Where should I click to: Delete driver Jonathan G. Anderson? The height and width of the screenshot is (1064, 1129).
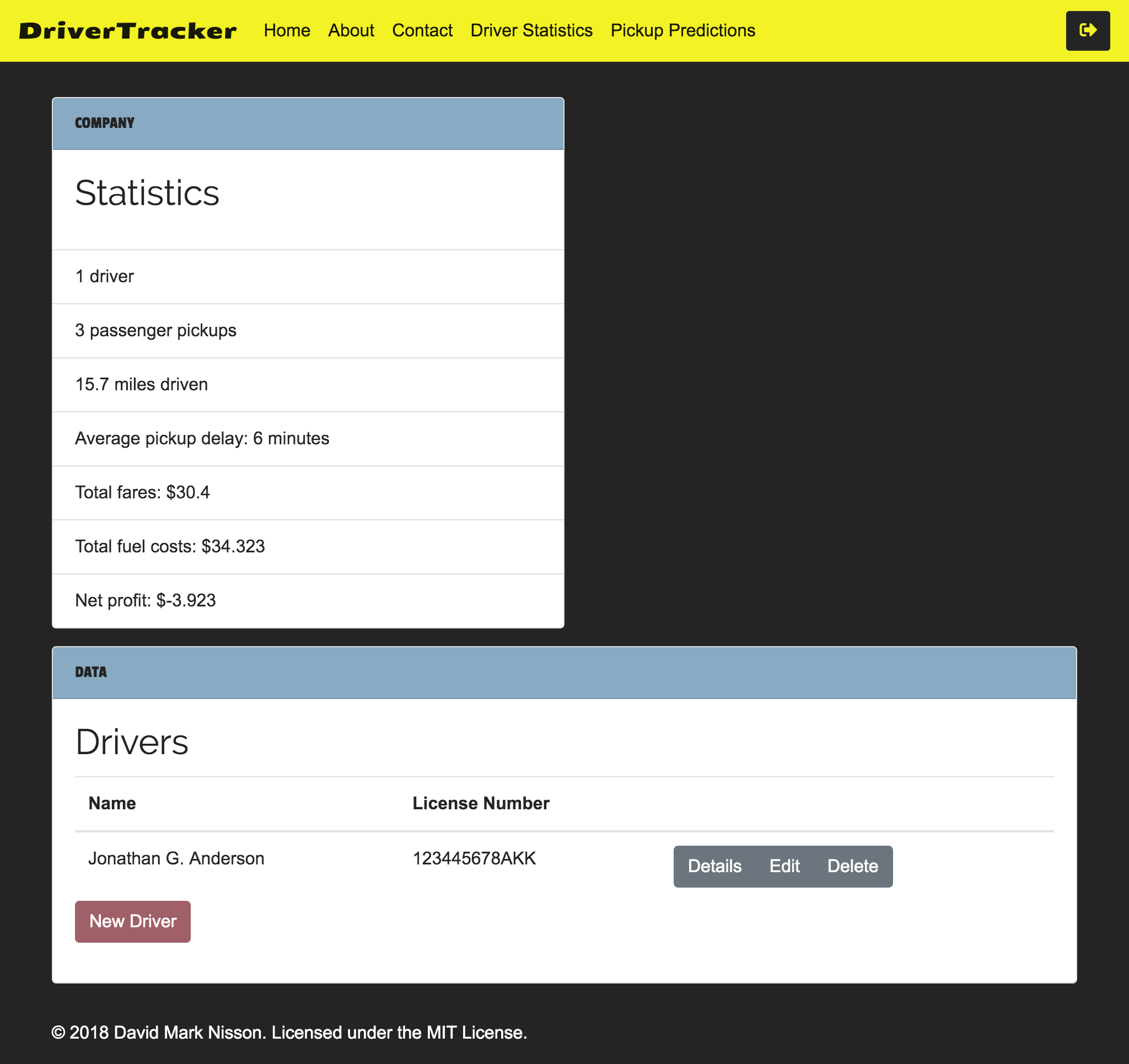(x=852, y=866)
